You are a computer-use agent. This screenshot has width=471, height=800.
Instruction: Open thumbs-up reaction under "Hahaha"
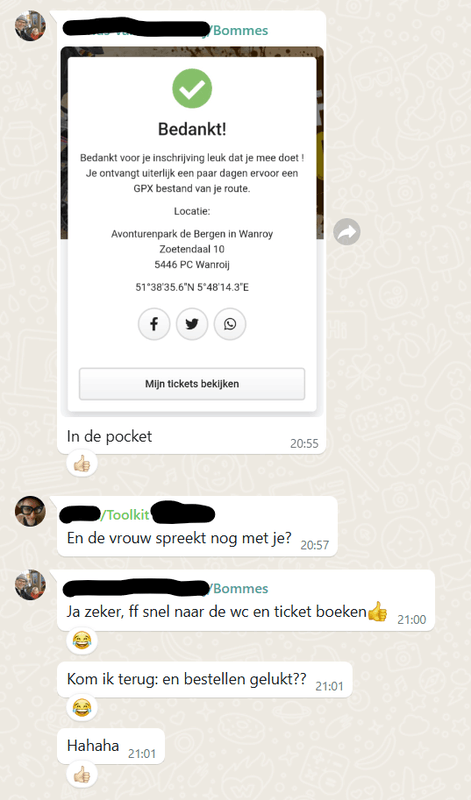point(82,774)
